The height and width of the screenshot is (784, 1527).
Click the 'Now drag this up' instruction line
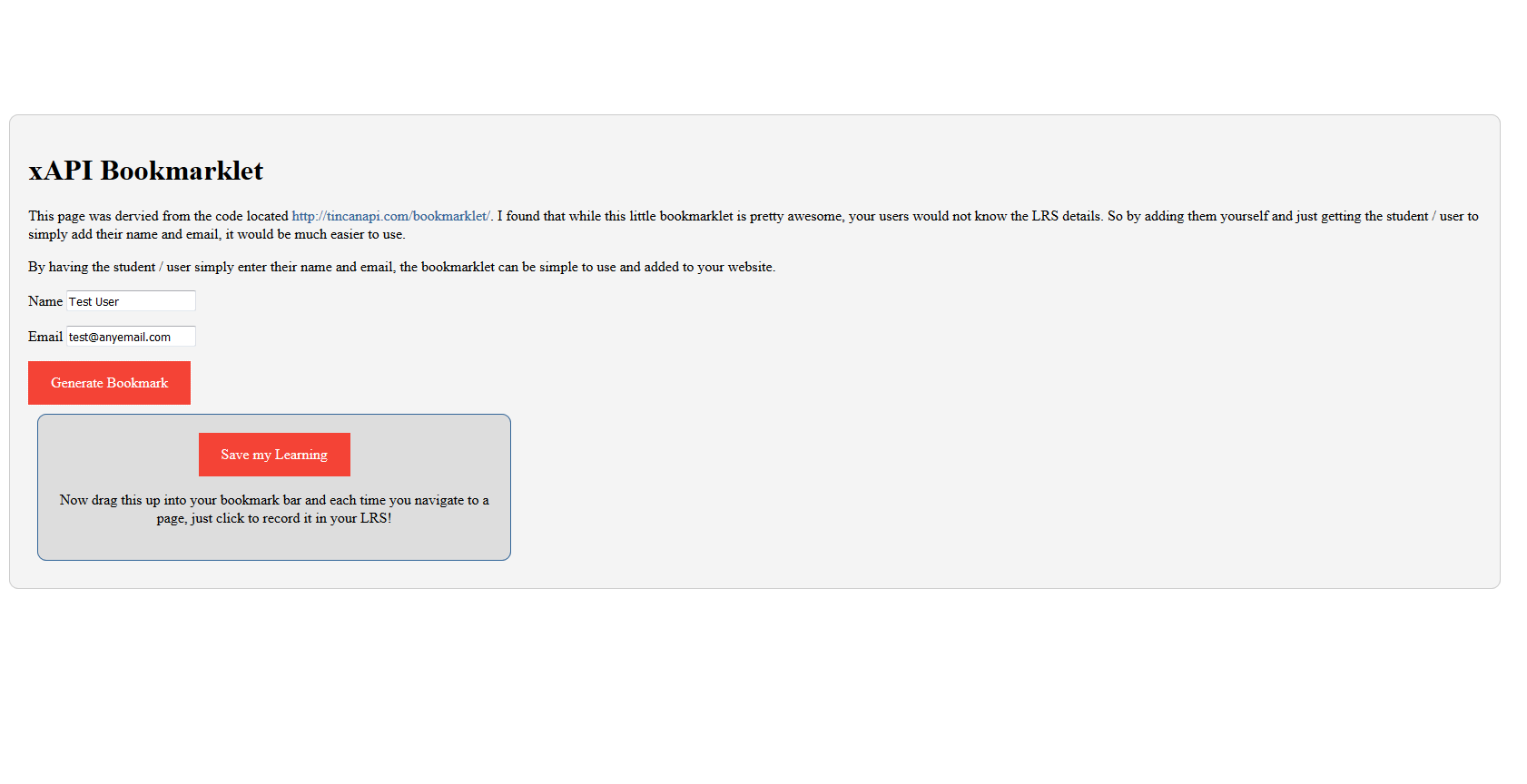click(x=273, y=500)
